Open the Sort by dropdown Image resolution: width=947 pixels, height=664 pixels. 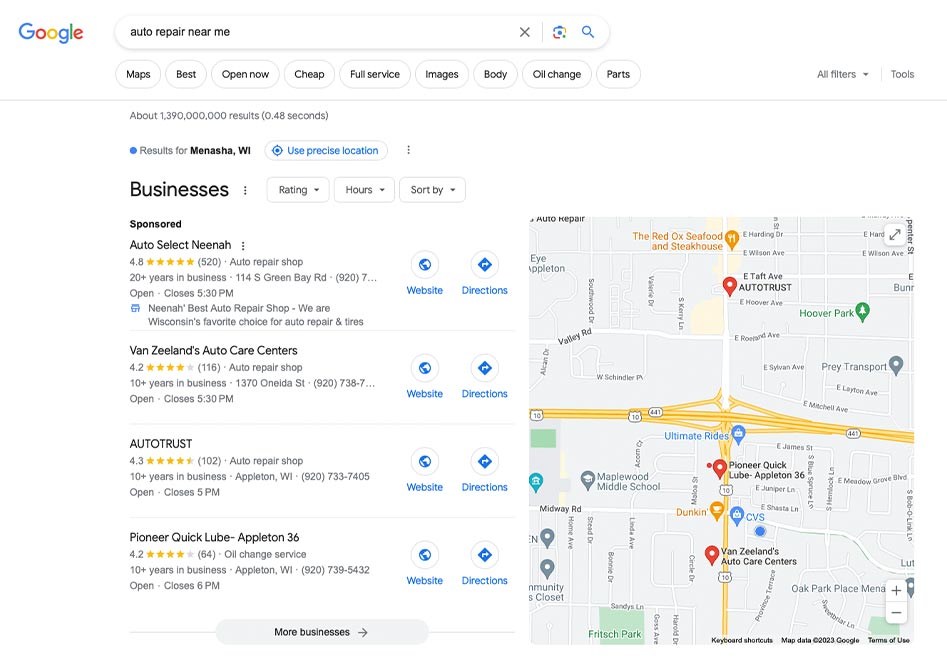pyautogui.click(x=432, y=190)
